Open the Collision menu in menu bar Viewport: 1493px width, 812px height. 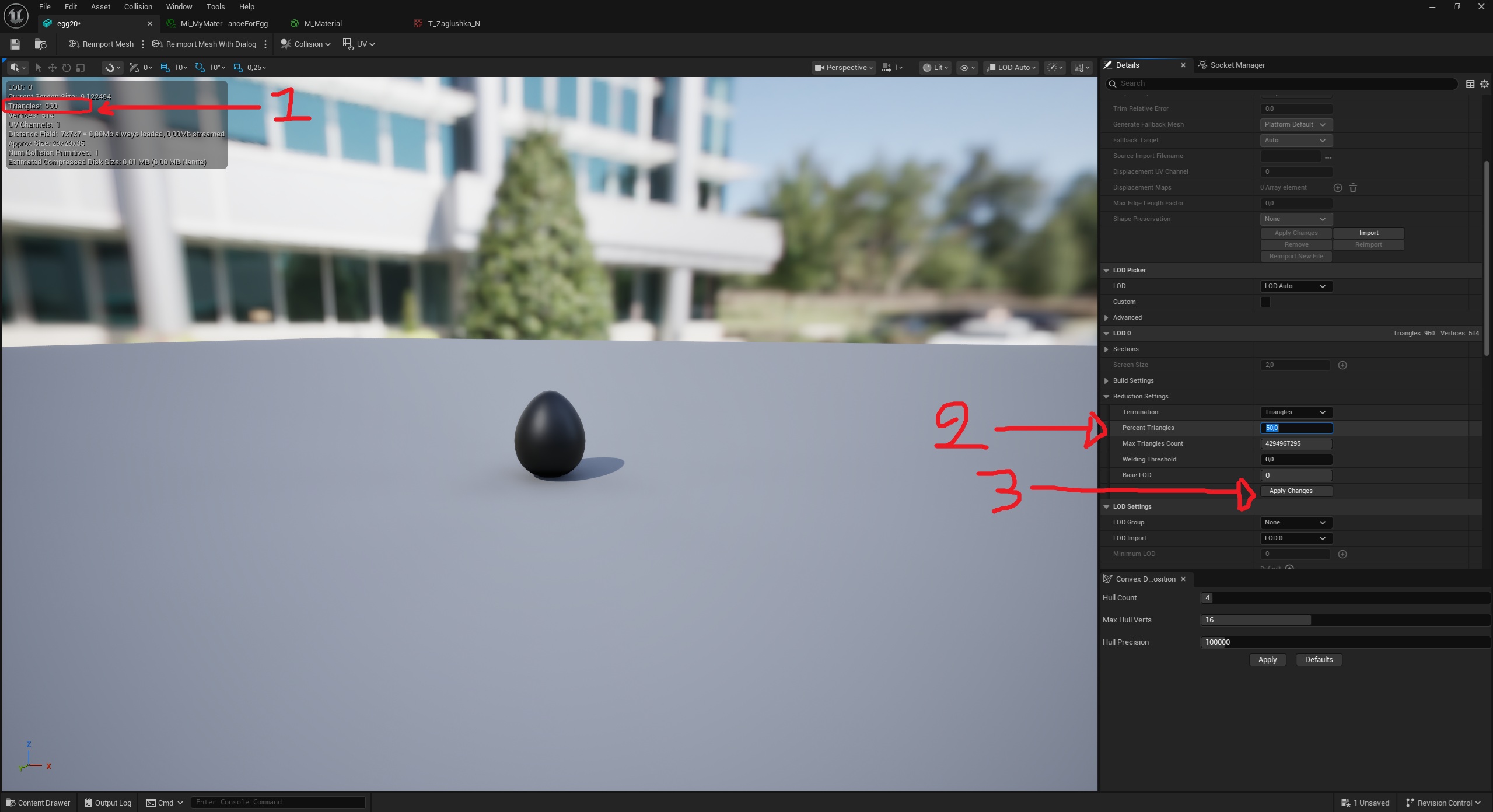point(138,7)
